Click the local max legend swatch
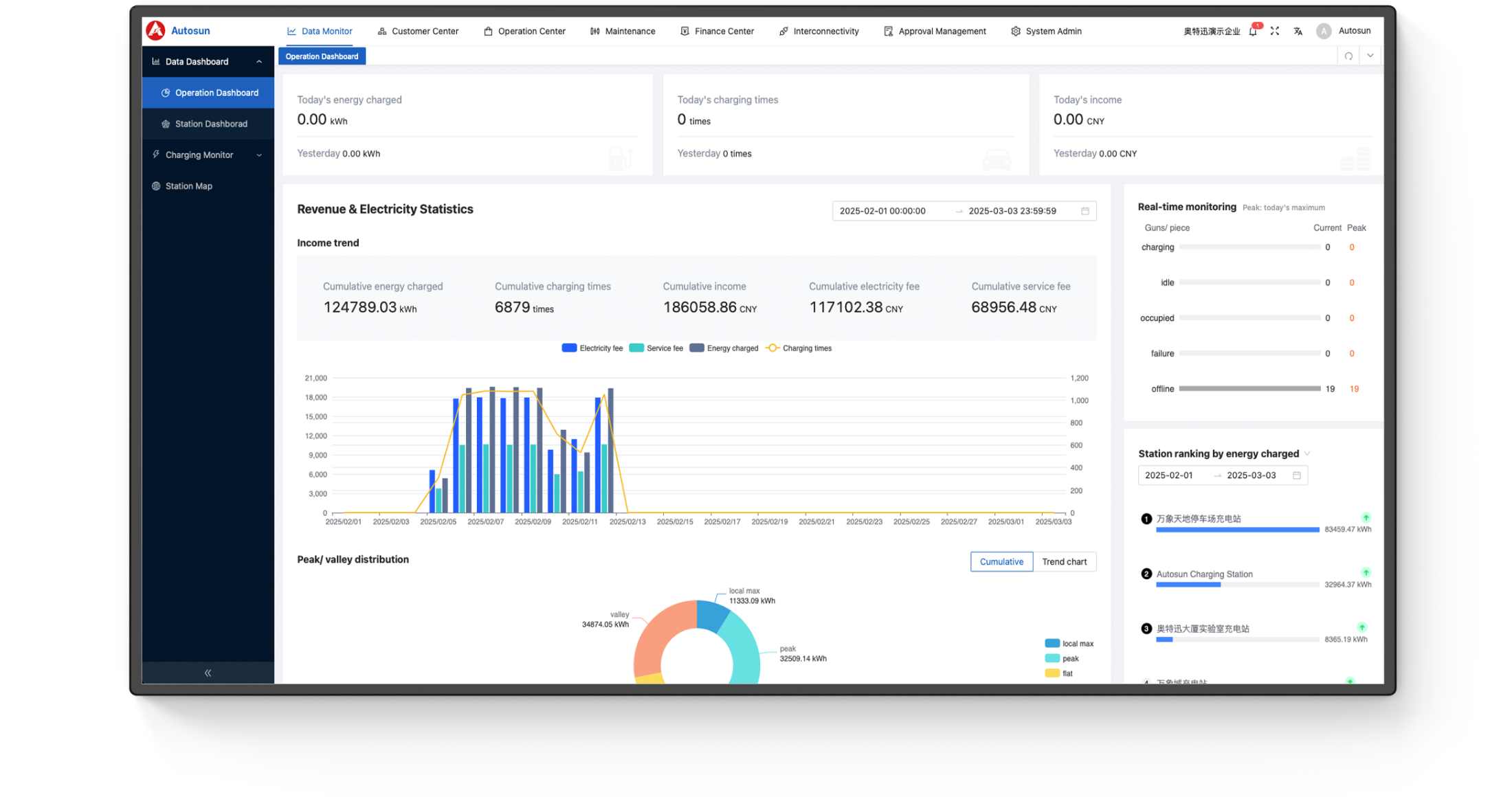Viewport: 1512px width, 797px height. tap(1052, 644)
